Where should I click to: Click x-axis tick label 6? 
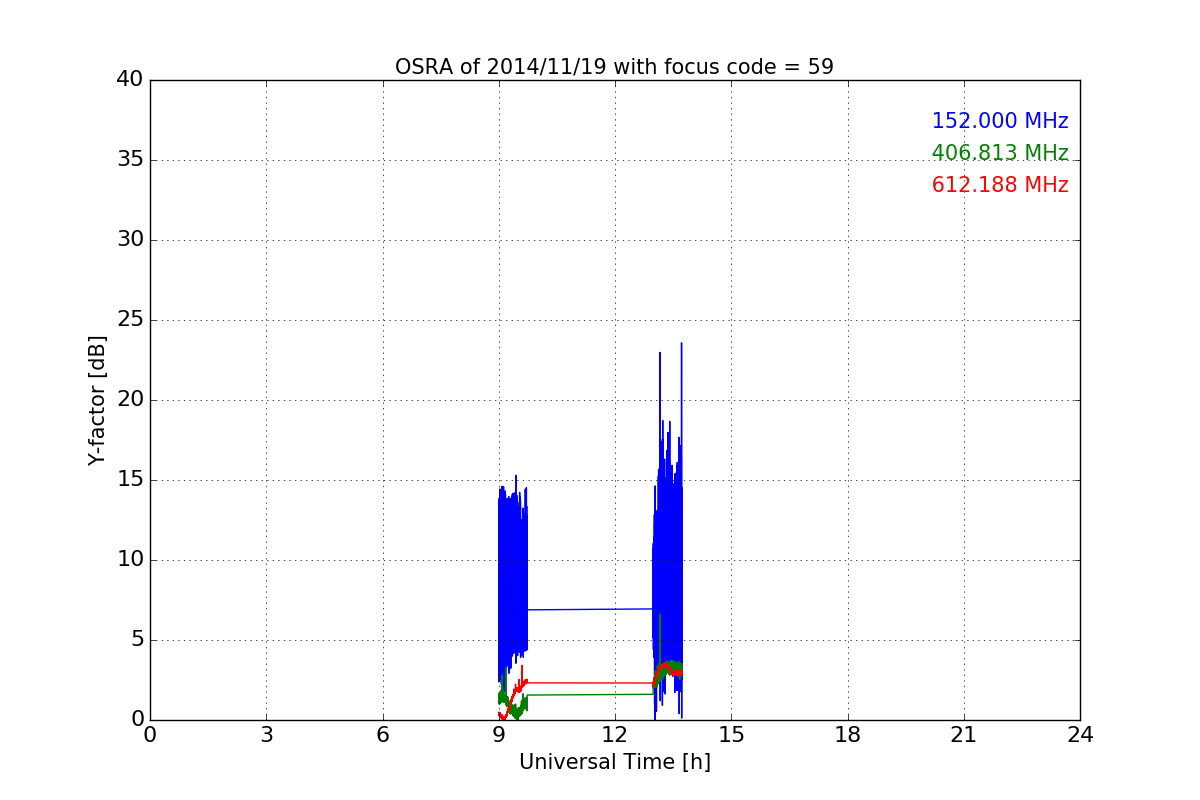pyautogui.click(x=383, y=735)
